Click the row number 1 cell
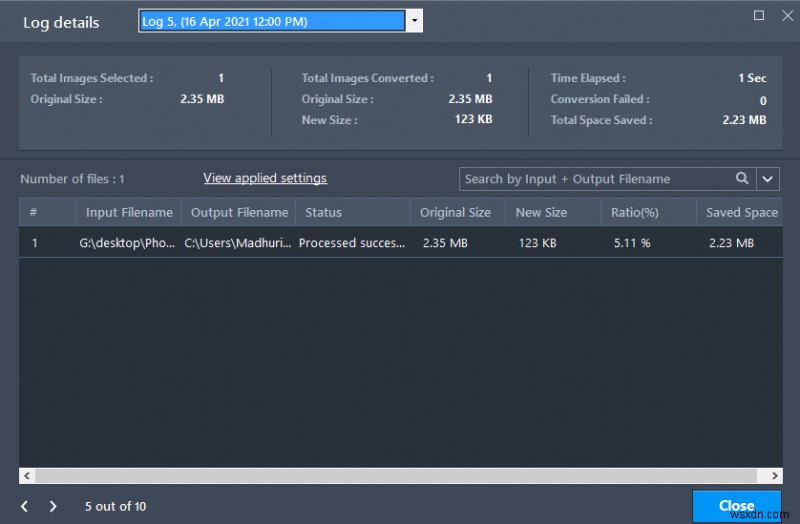The height and width of the screenshot is (524, 800). [35, 243]
